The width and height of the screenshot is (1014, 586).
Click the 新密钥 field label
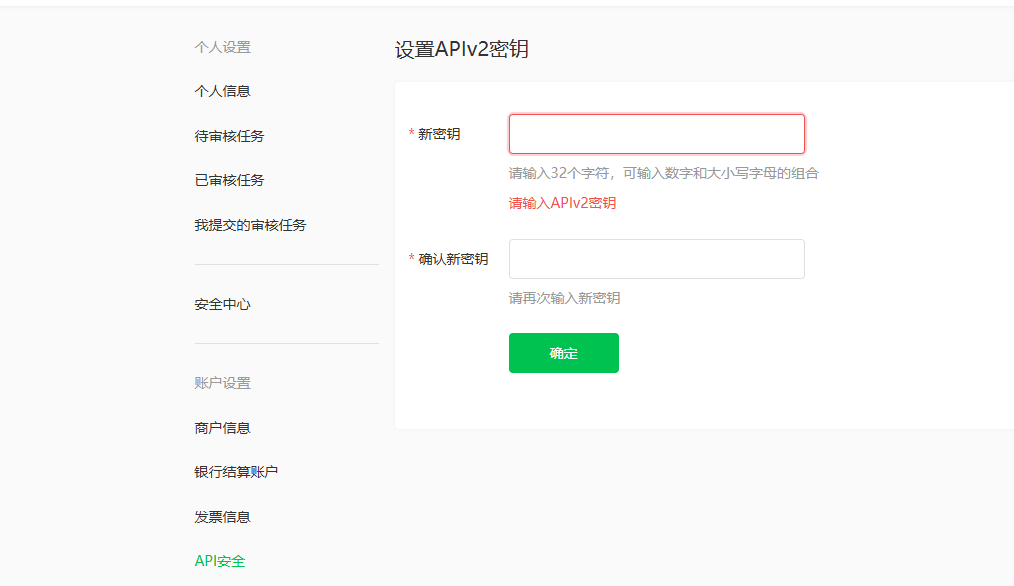pyautogui.click(x=439, y=134)
